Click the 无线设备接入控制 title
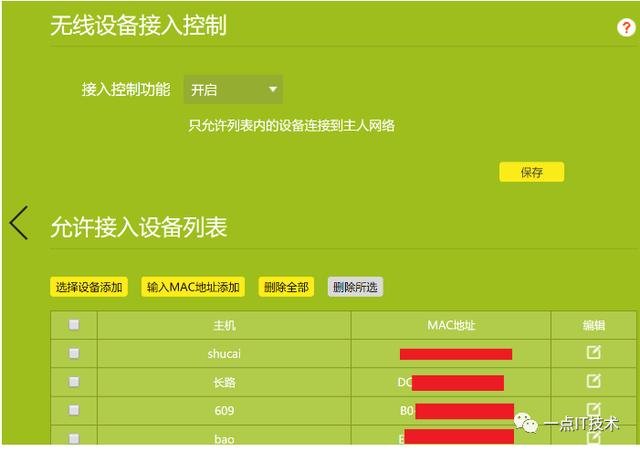 (x=138, y=25)
